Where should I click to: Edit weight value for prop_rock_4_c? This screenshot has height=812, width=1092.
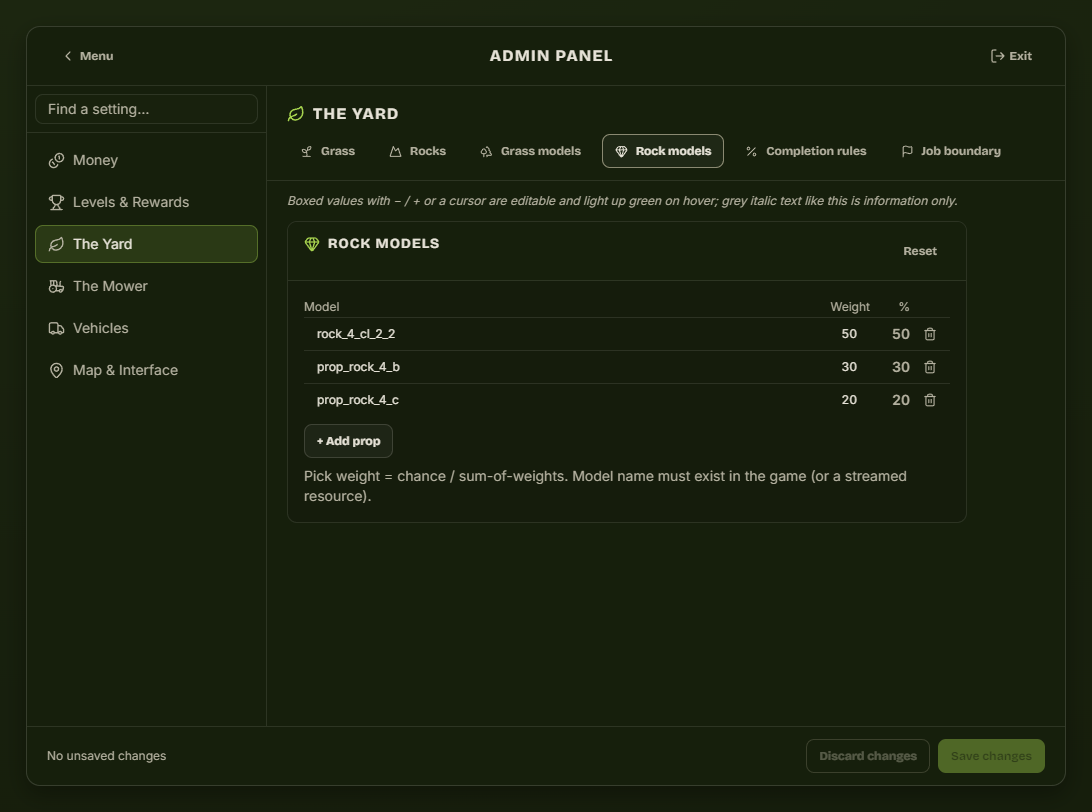point(849,400)
